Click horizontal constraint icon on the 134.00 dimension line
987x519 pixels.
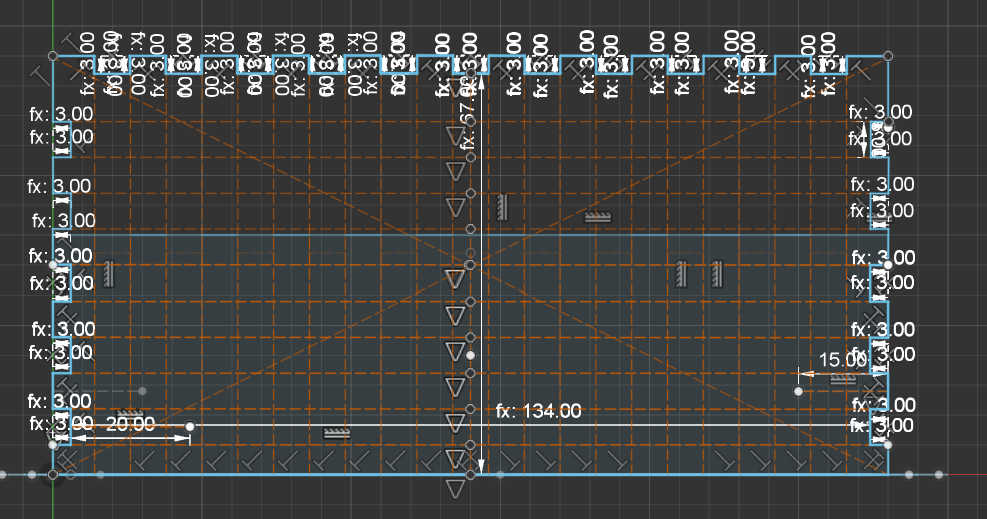(x=336, y=433)
